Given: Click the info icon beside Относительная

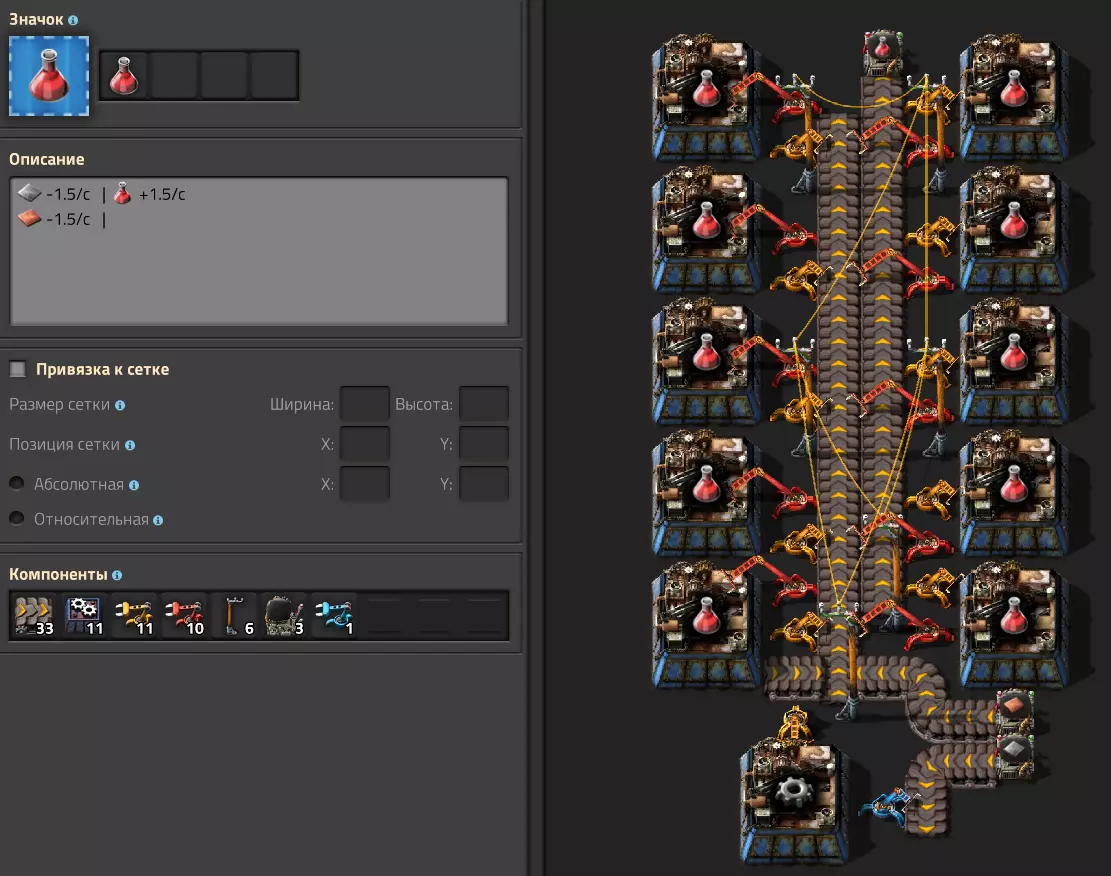Looking at the screenshot, I should (158, 520).
